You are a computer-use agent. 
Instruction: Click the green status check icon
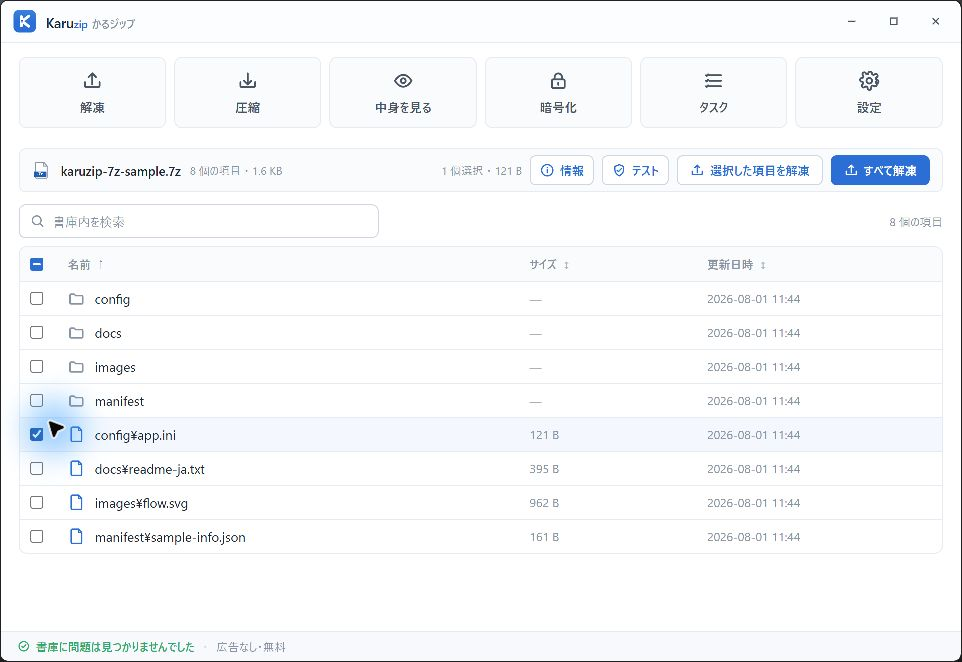[24, 647]
